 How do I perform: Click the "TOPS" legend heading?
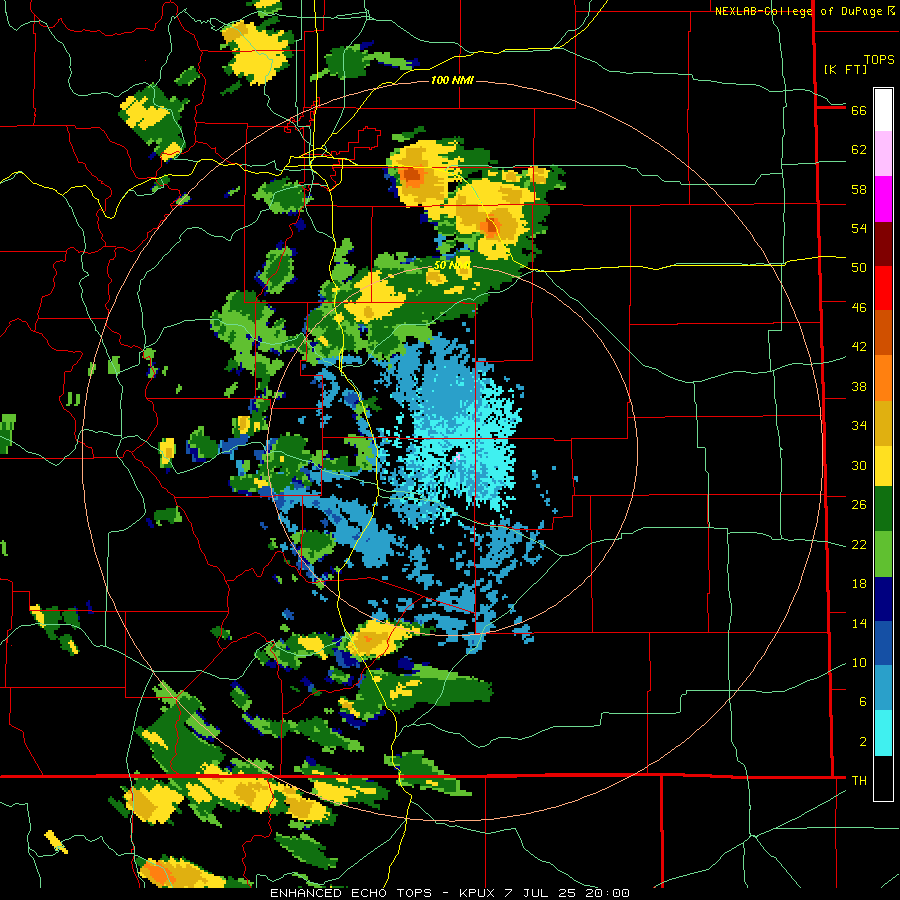click(x=879, y=60)
